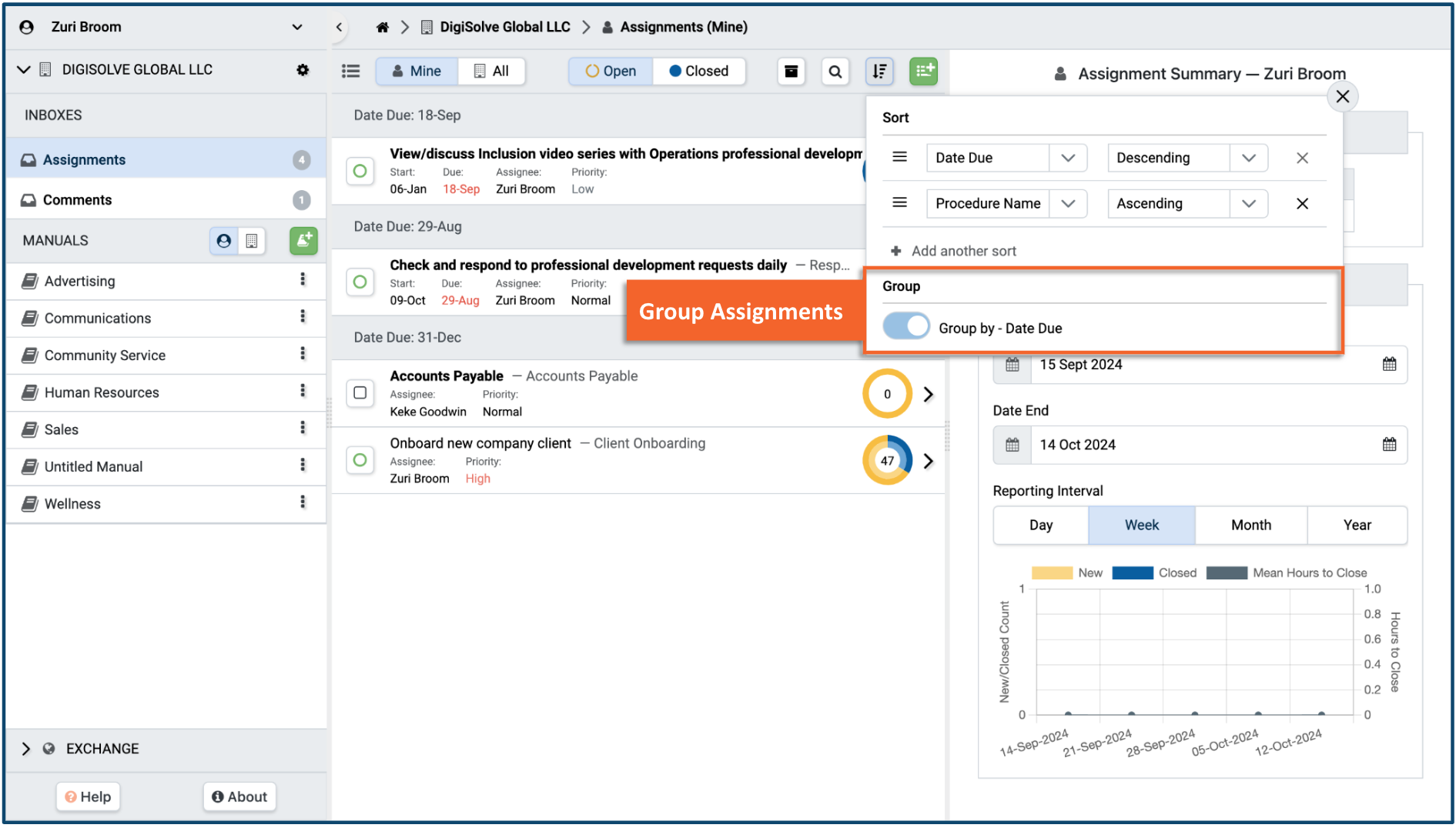Click the sort assignments icon
The height and width of the screenshot is (828, 1456).
879,72
